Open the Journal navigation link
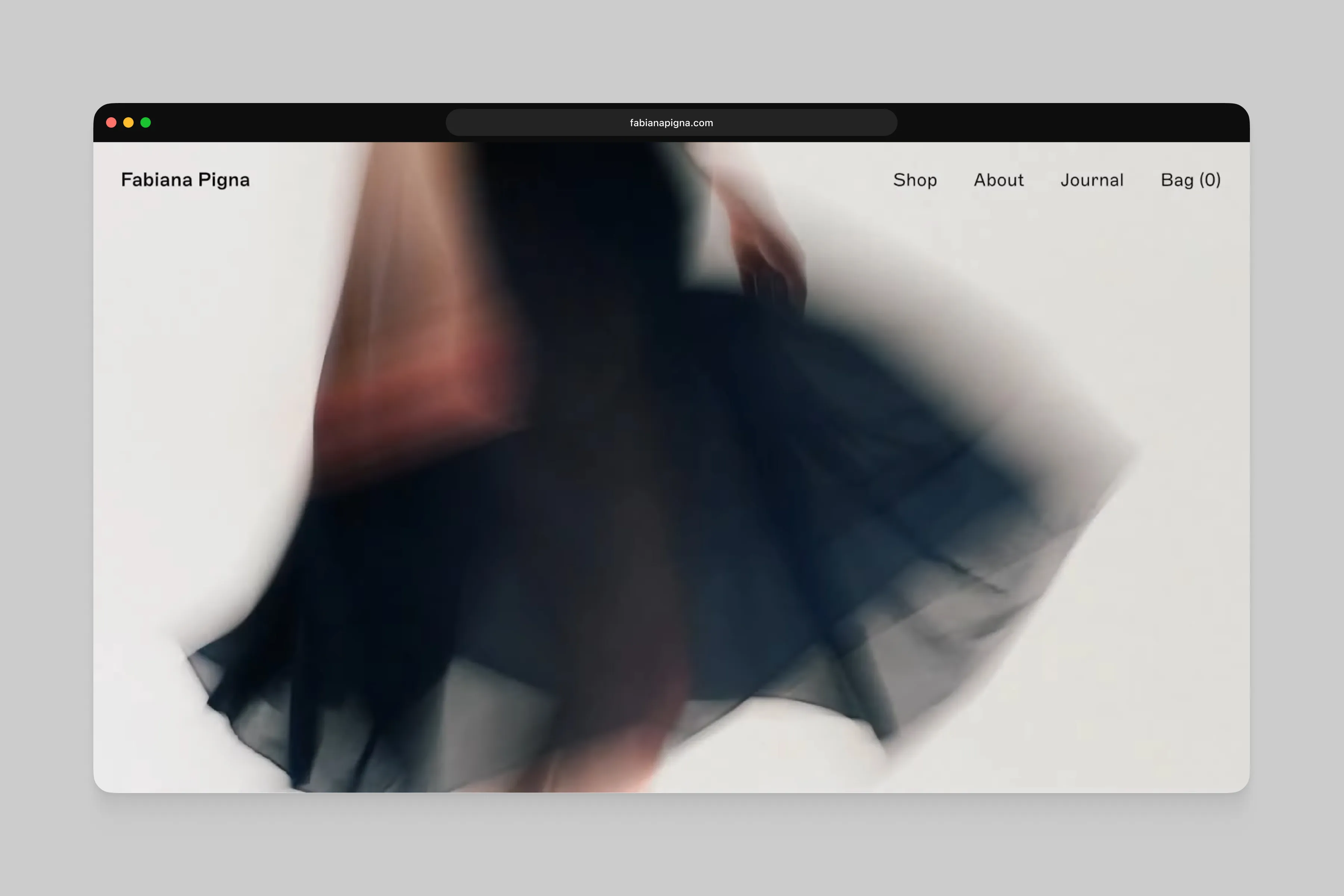This screenshot has width=1344, height=896. (1092, 180)
